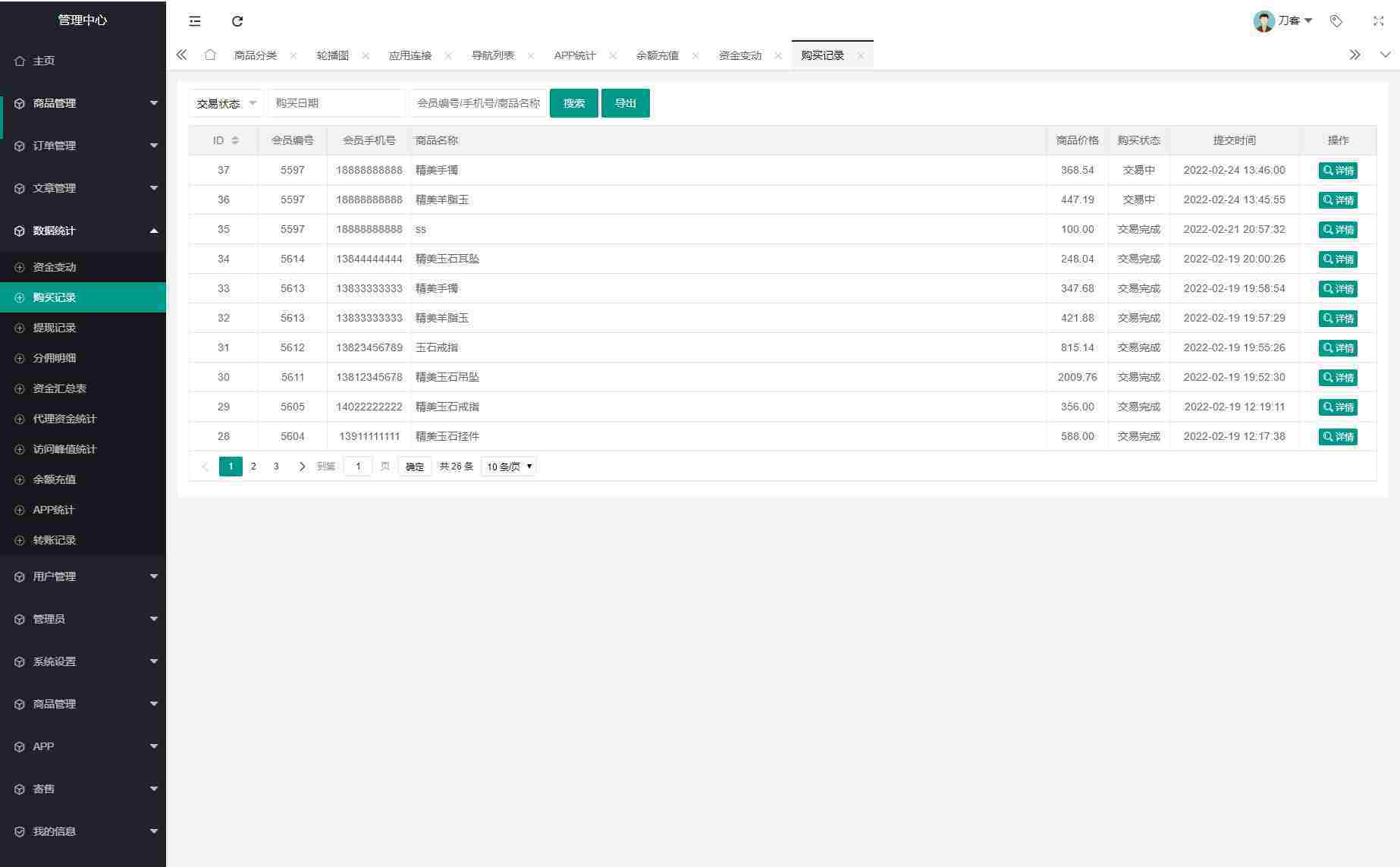Open 详情 for order ID 36
Viewport: 1400px width, 867px height.
(x=1338, y=200)
